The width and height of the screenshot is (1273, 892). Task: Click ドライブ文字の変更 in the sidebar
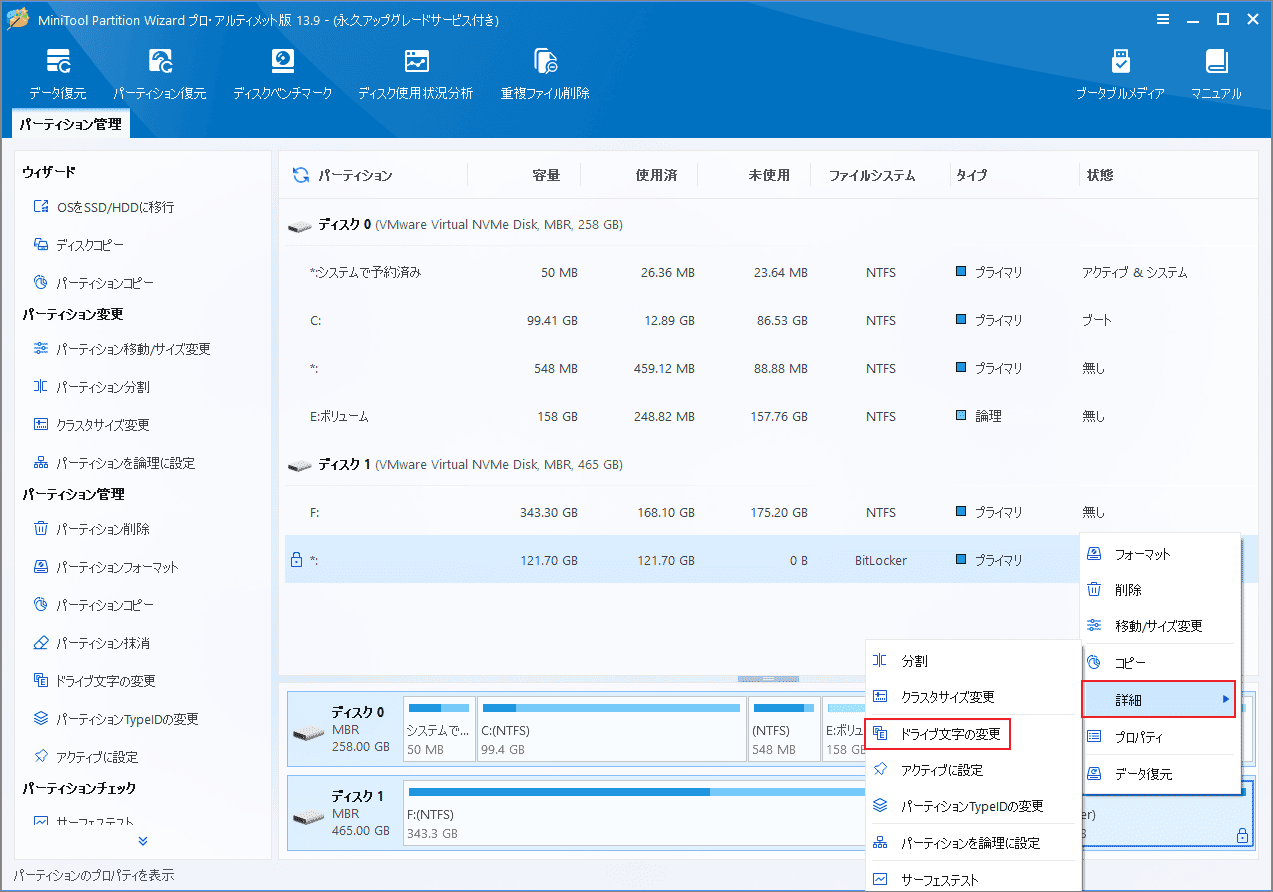[x=95, y=681]
